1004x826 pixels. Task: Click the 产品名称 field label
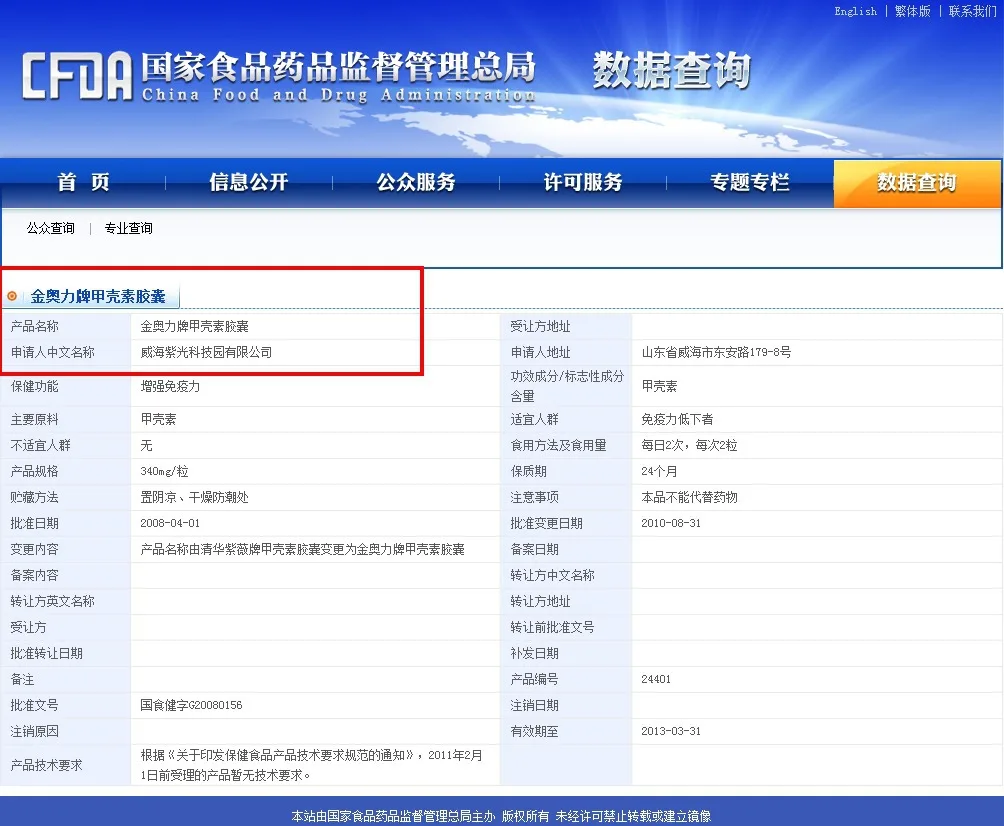[x=35, y=327]
